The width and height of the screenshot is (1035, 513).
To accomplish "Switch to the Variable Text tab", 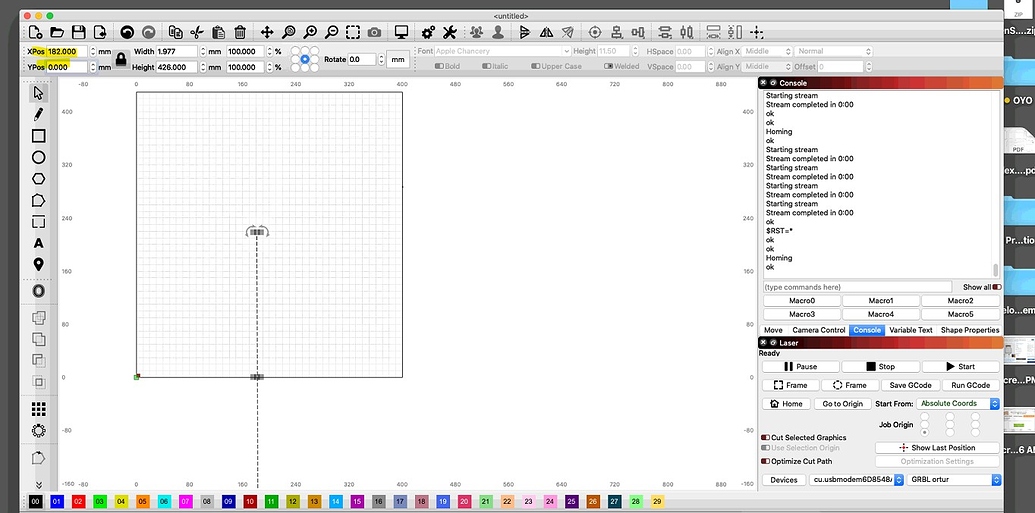I will 911,330.
